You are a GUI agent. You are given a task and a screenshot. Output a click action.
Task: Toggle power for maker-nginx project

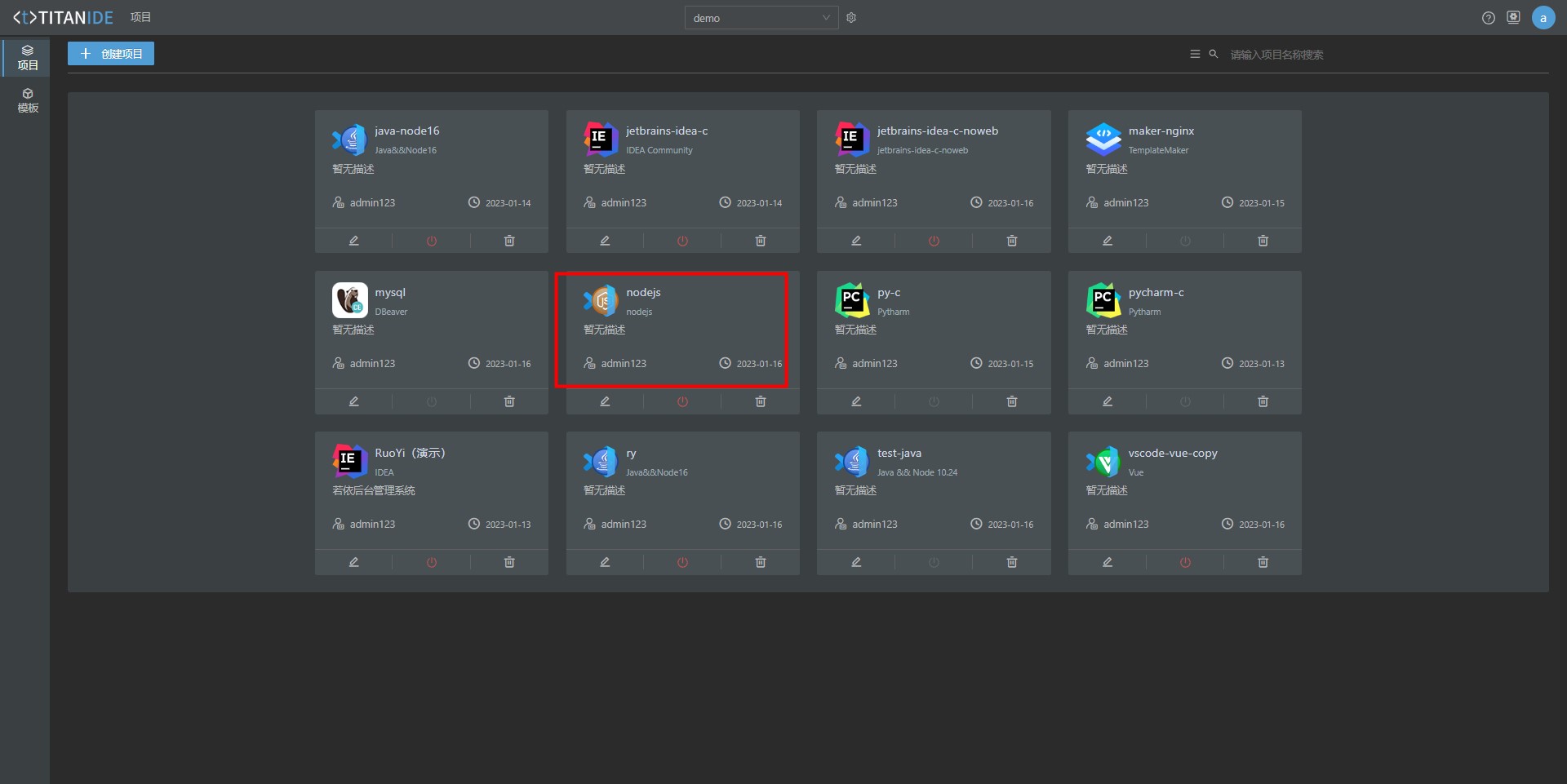pyautogui.click(x=1185, y=241)
